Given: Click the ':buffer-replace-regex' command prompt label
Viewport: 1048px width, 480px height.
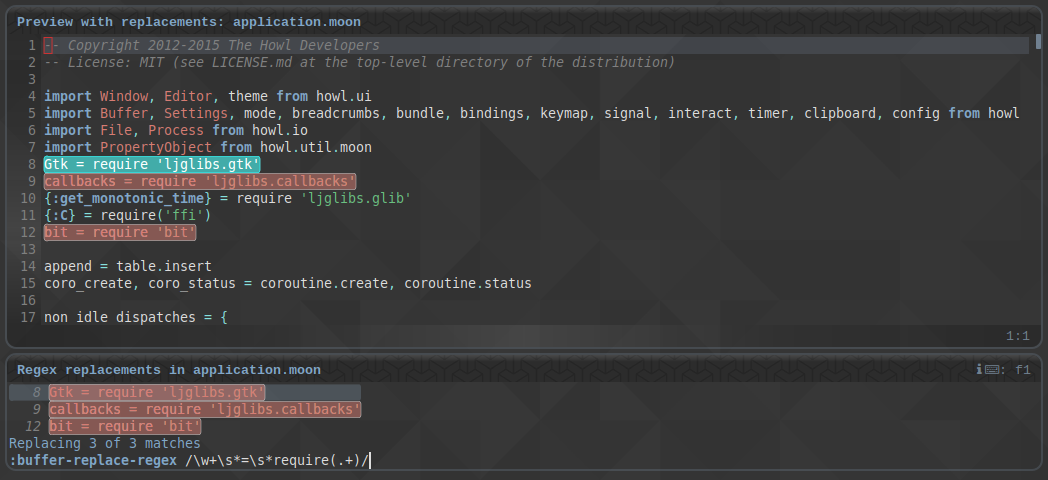Looking at the screenshot, I should (93, 461).
